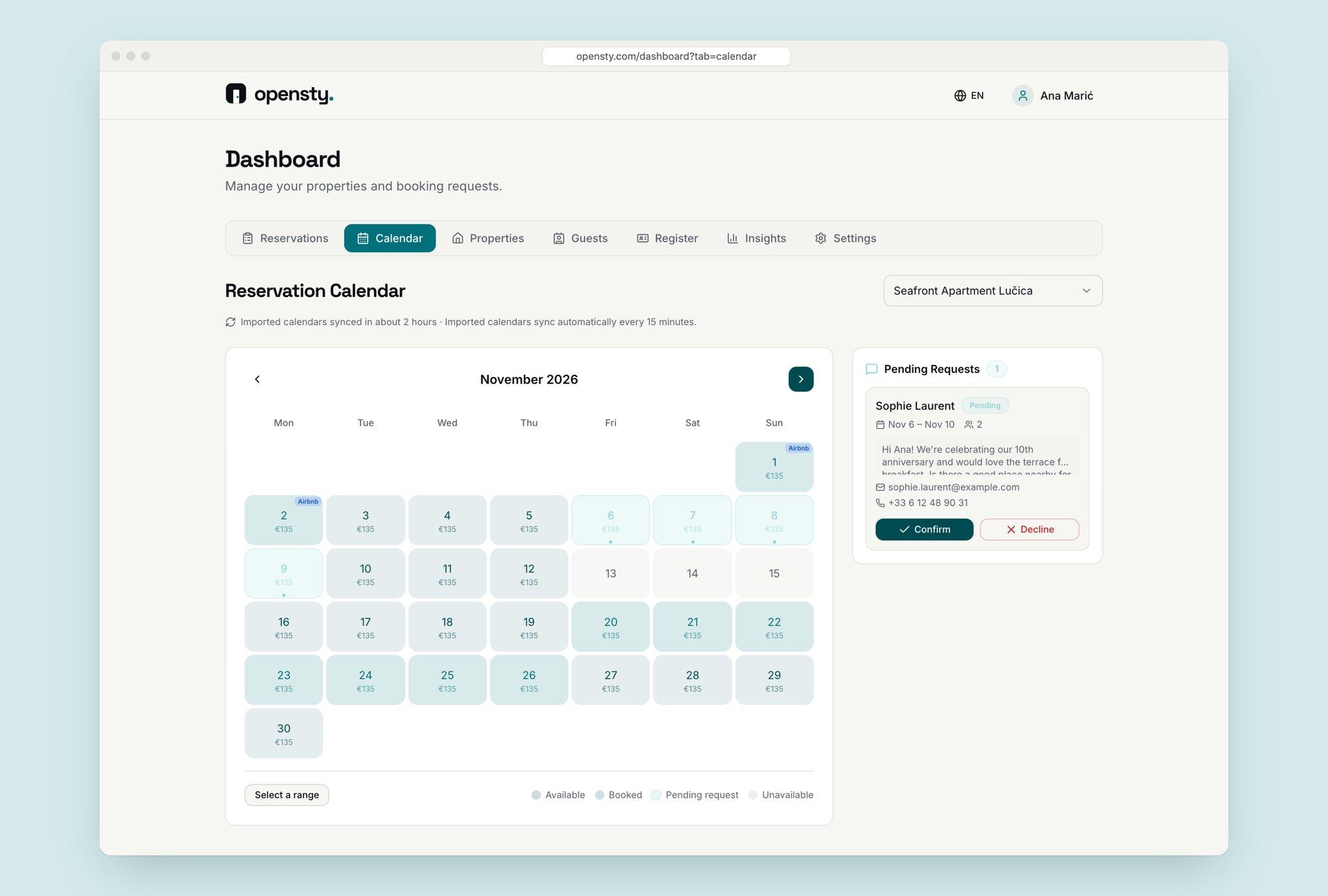Viewport: 1328px width, 896px height.
Task: Select November 25 on the calendar
Action: (x=447, y=680)
